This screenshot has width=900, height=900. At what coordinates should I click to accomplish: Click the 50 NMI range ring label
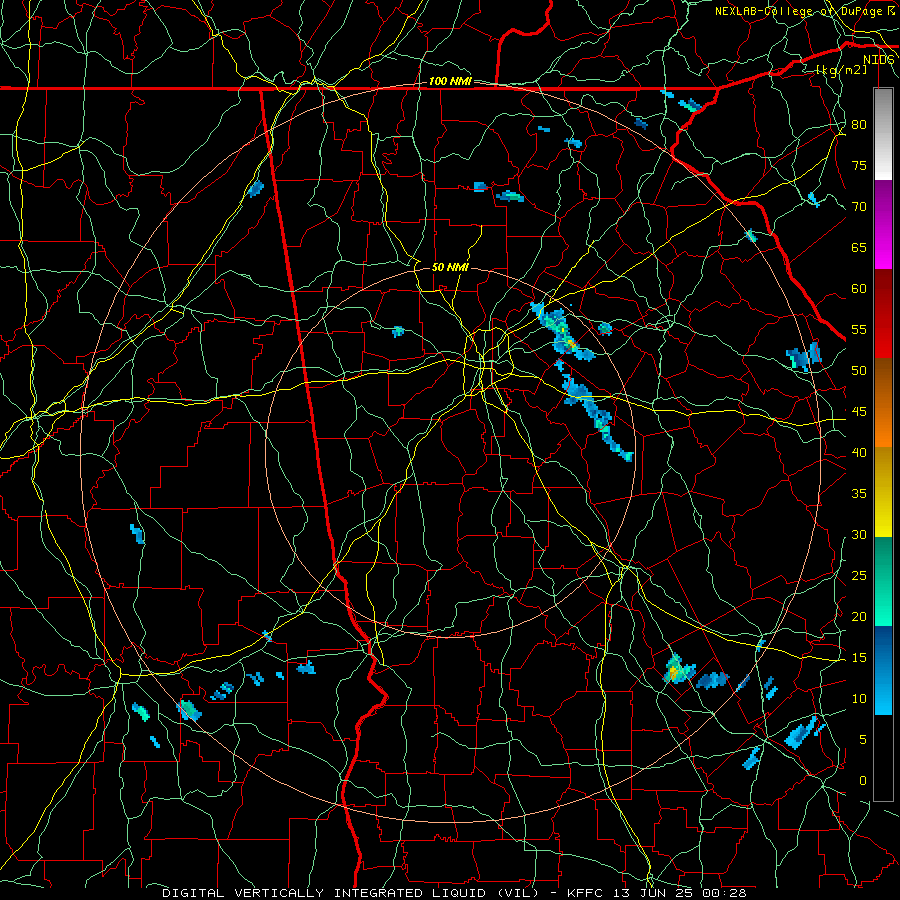(450, 267)
